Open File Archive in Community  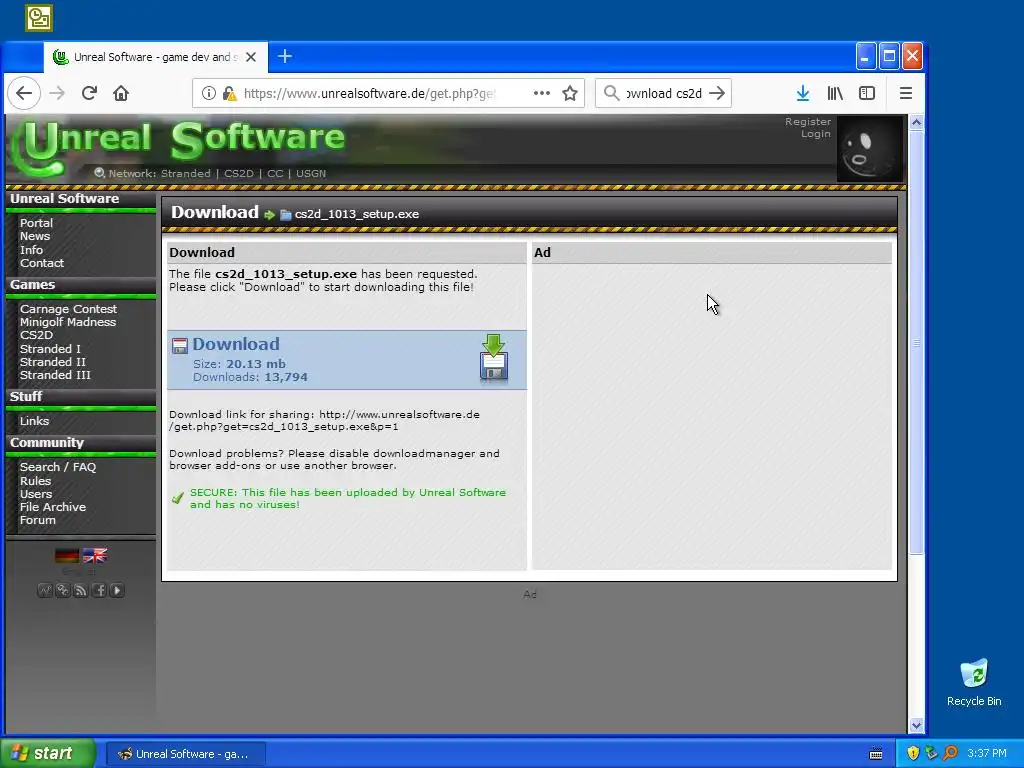[x=53, y=507]
